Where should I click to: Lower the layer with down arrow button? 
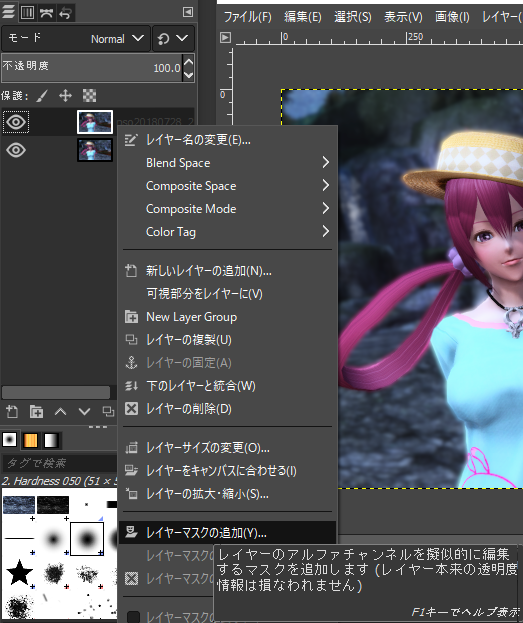(x=84, y=412)
